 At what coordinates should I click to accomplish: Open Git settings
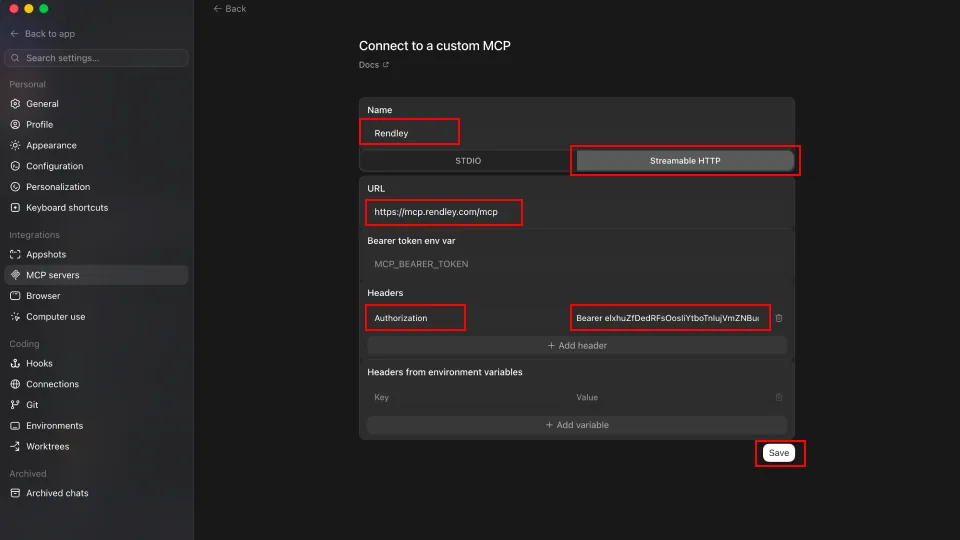(96, 405)
